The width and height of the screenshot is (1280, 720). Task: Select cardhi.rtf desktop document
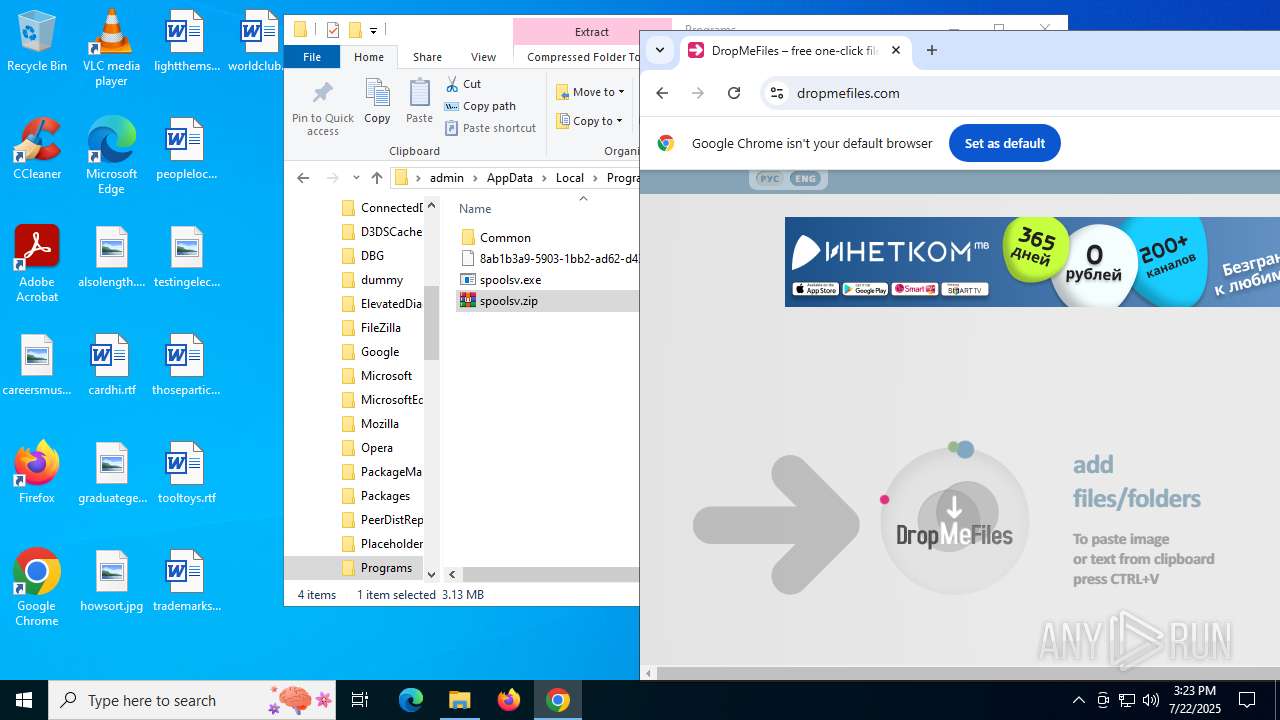click(111, 364)
